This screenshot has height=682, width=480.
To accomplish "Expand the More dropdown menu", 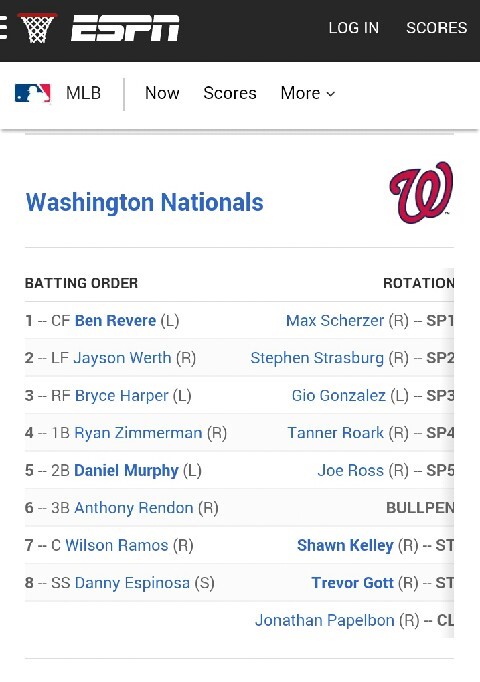I will 308,93.
